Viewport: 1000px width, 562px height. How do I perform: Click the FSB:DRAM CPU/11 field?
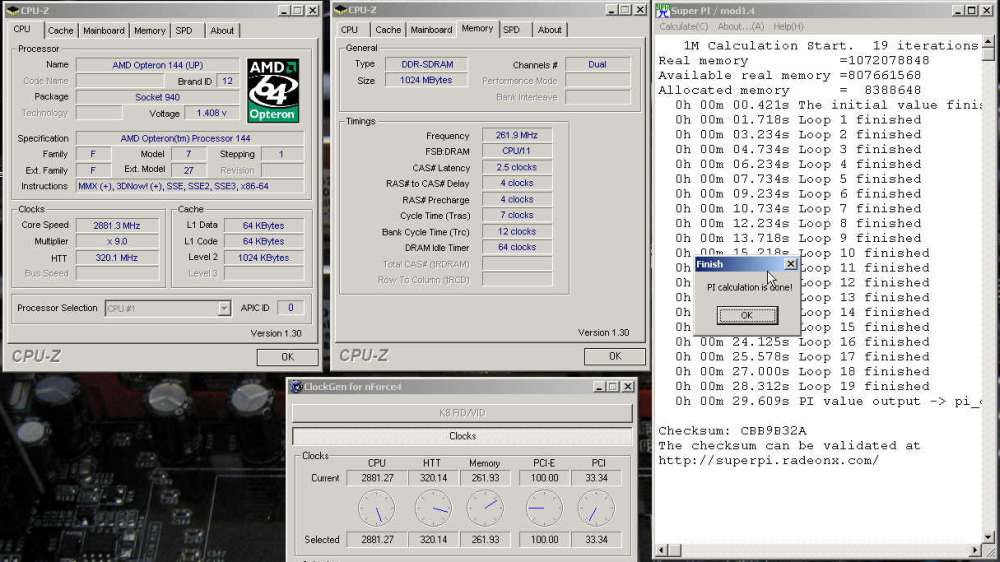coord(517,151)
